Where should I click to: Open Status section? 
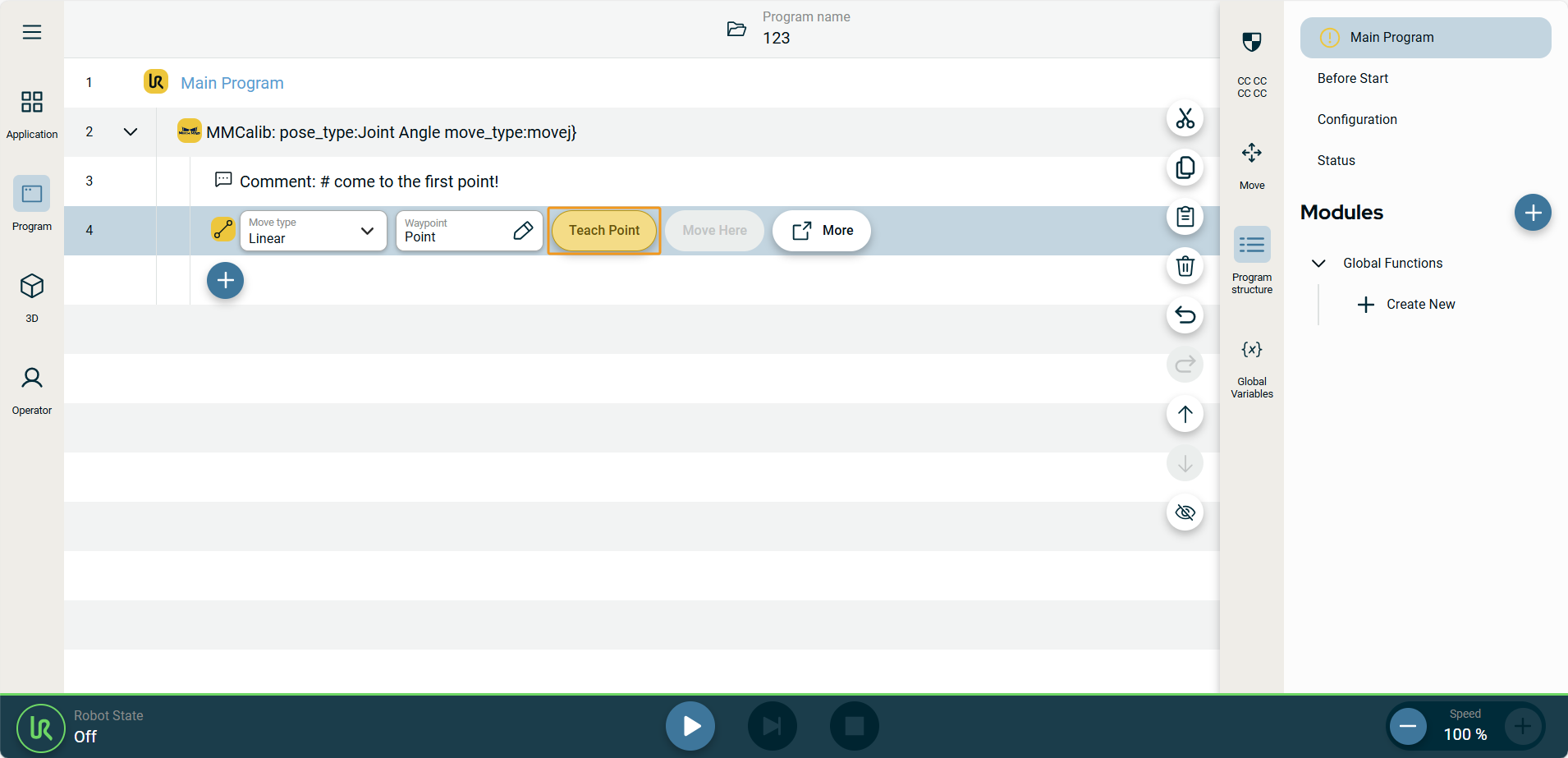(1336, 161)
